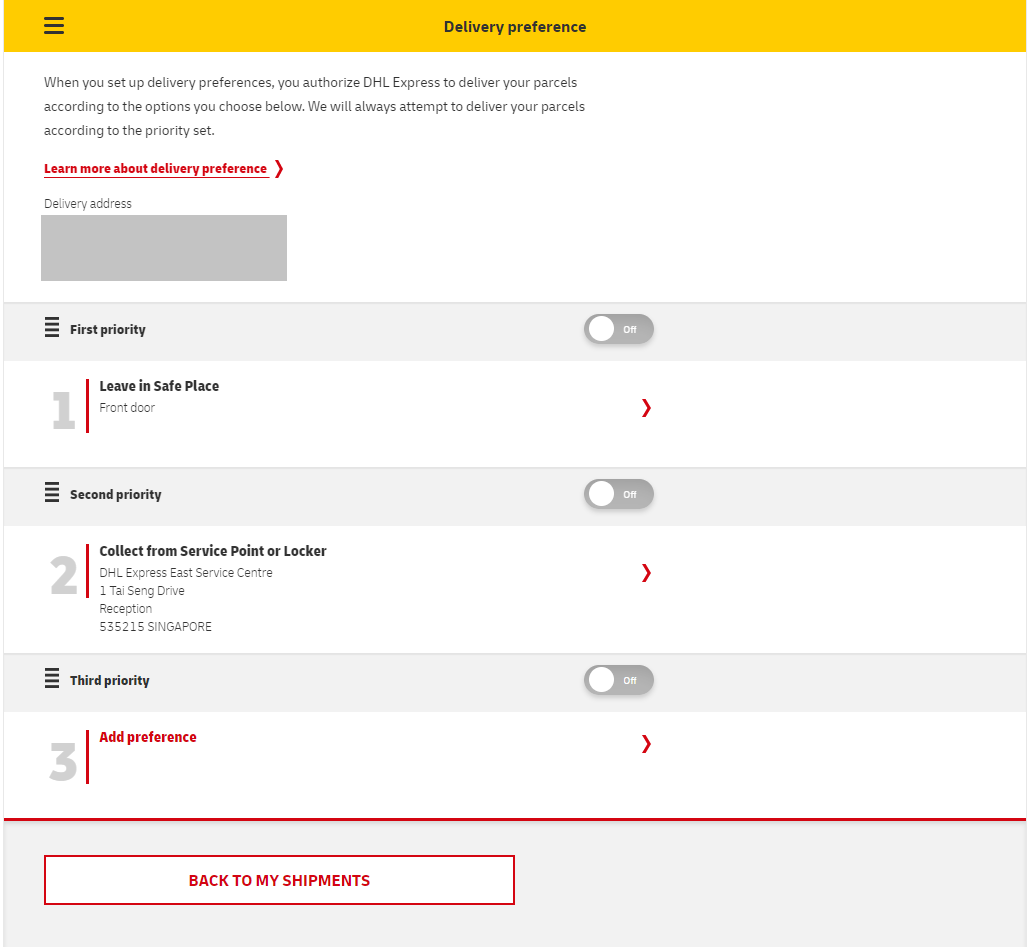
Task: Open the hamburger menu in the header
Action: (x=54, y=26)
